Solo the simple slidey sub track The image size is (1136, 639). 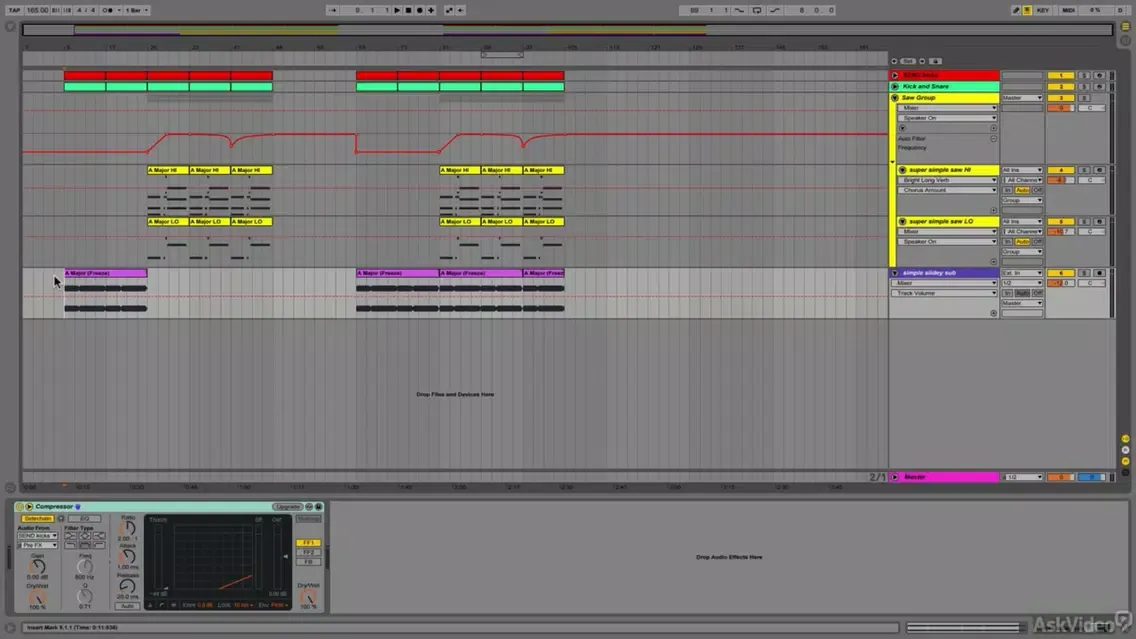coord(1084,273)
